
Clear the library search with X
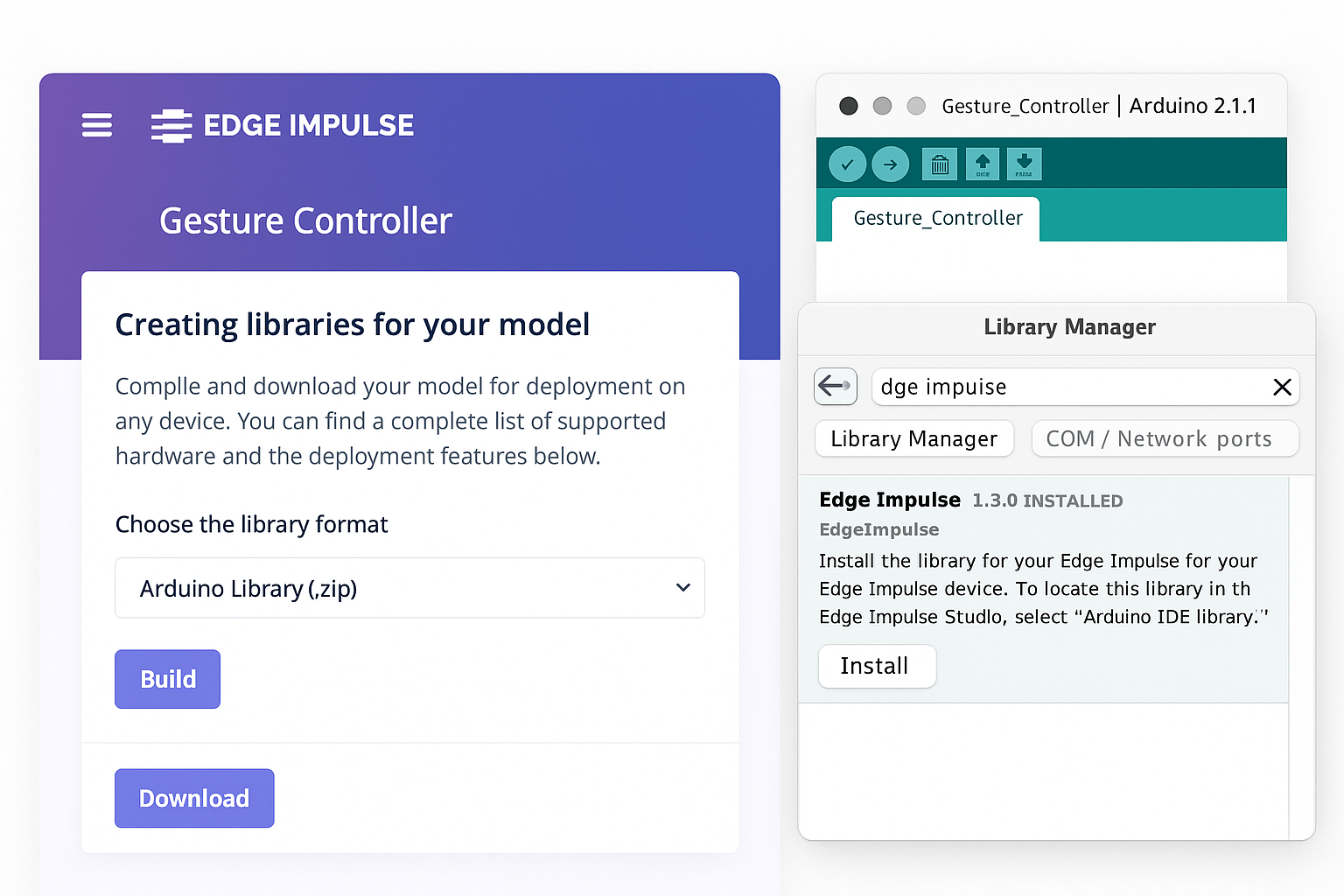click(1282, 387)
